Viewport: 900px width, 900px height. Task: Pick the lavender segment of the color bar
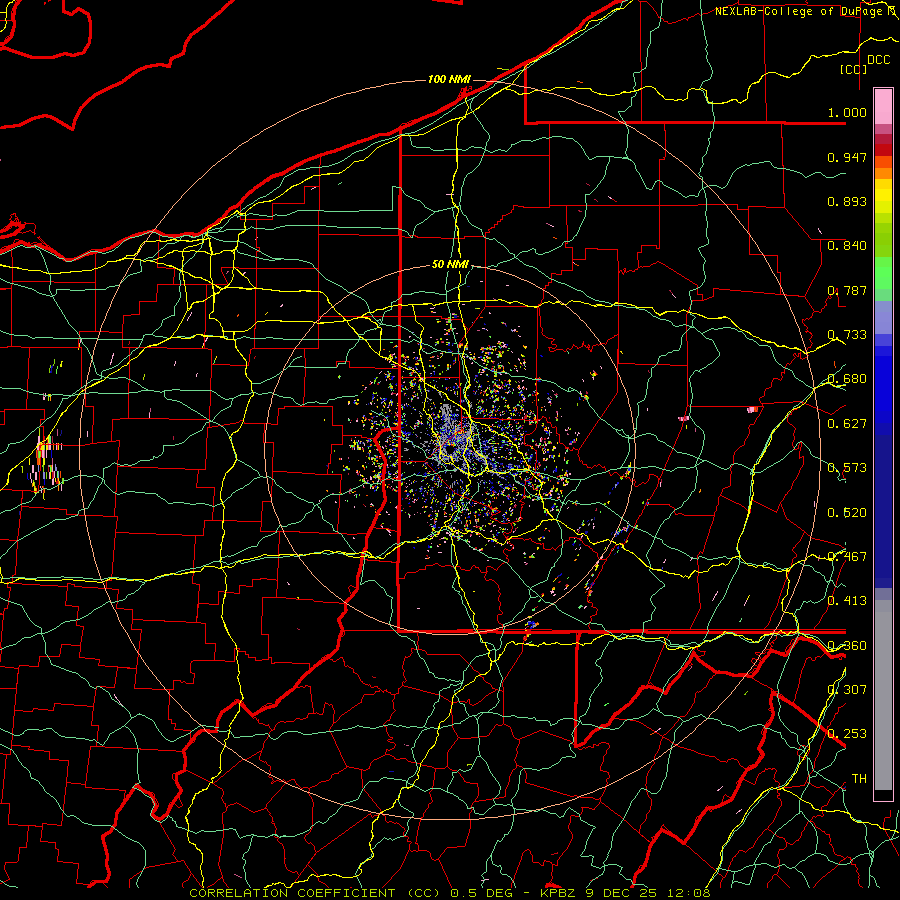point(883,317)
